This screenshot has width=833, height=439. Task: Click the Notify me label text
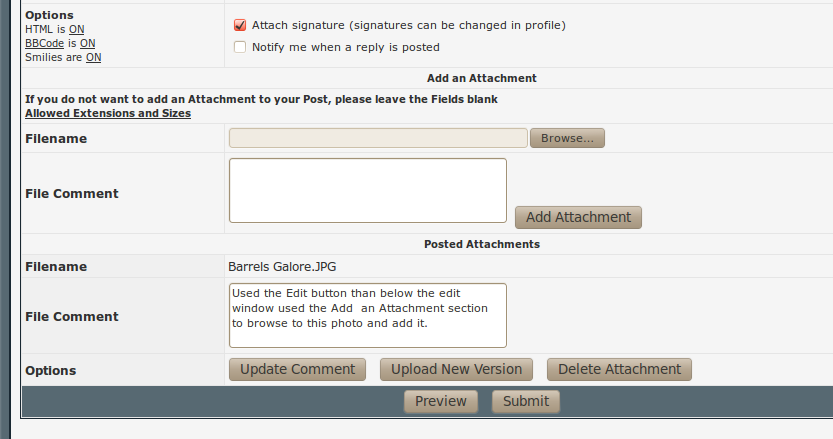point(345,47)
